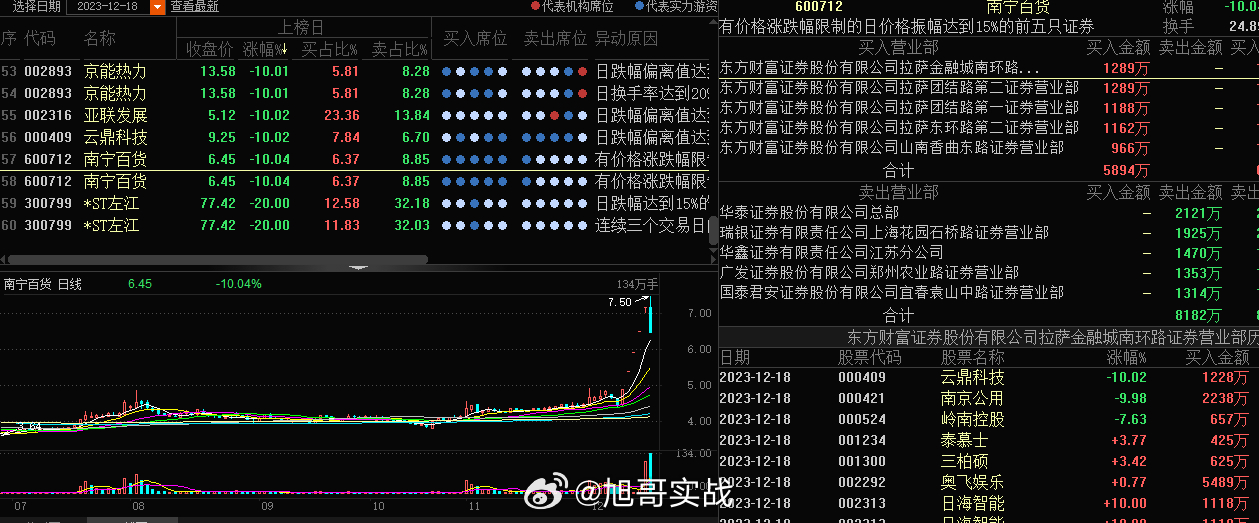Click the 买入营业部 section header
Screen dimensions: 1259x523
(898, 47)
